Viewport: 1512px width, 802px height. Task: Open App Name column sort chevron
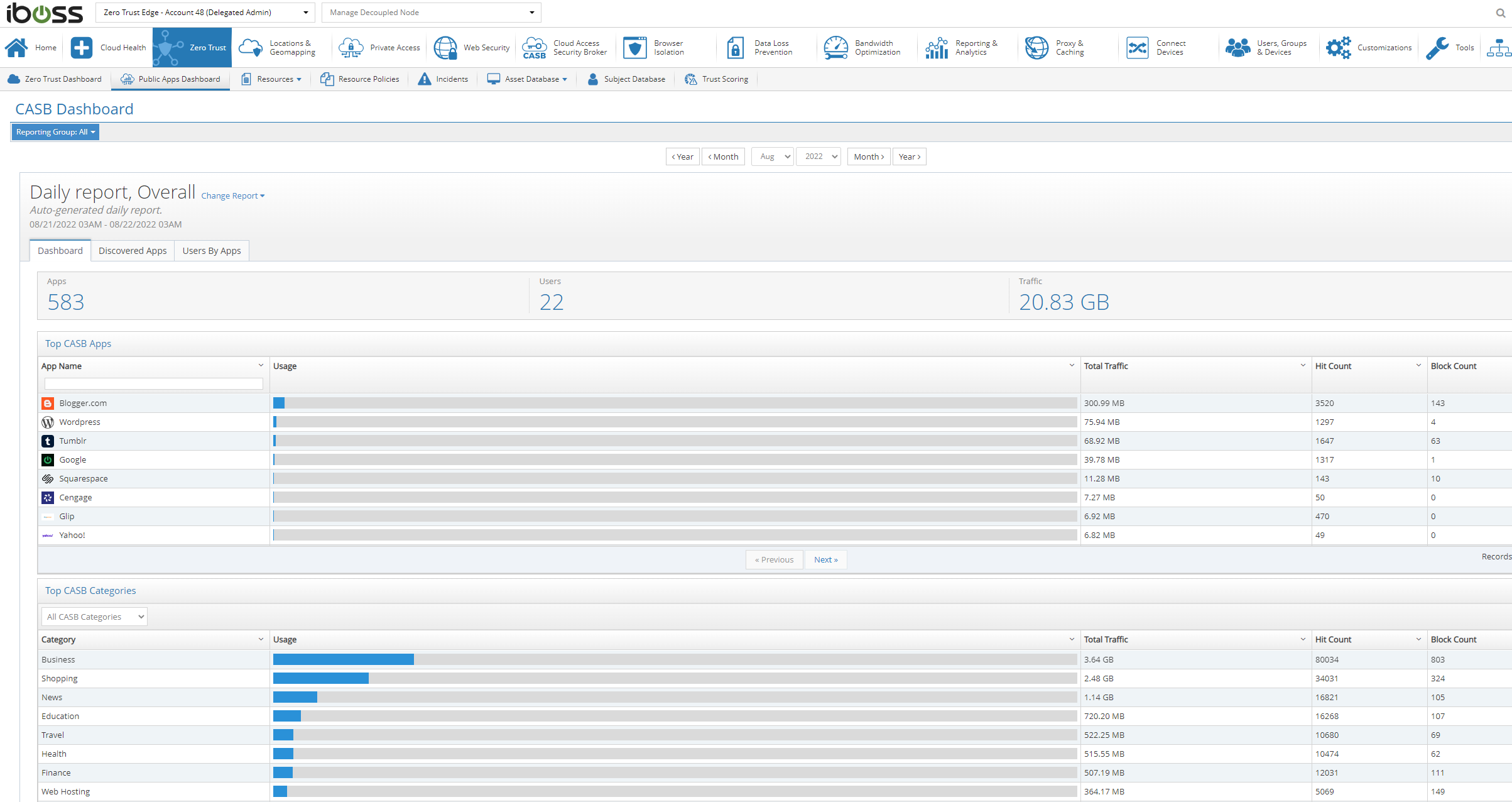(x=261, y=365)
